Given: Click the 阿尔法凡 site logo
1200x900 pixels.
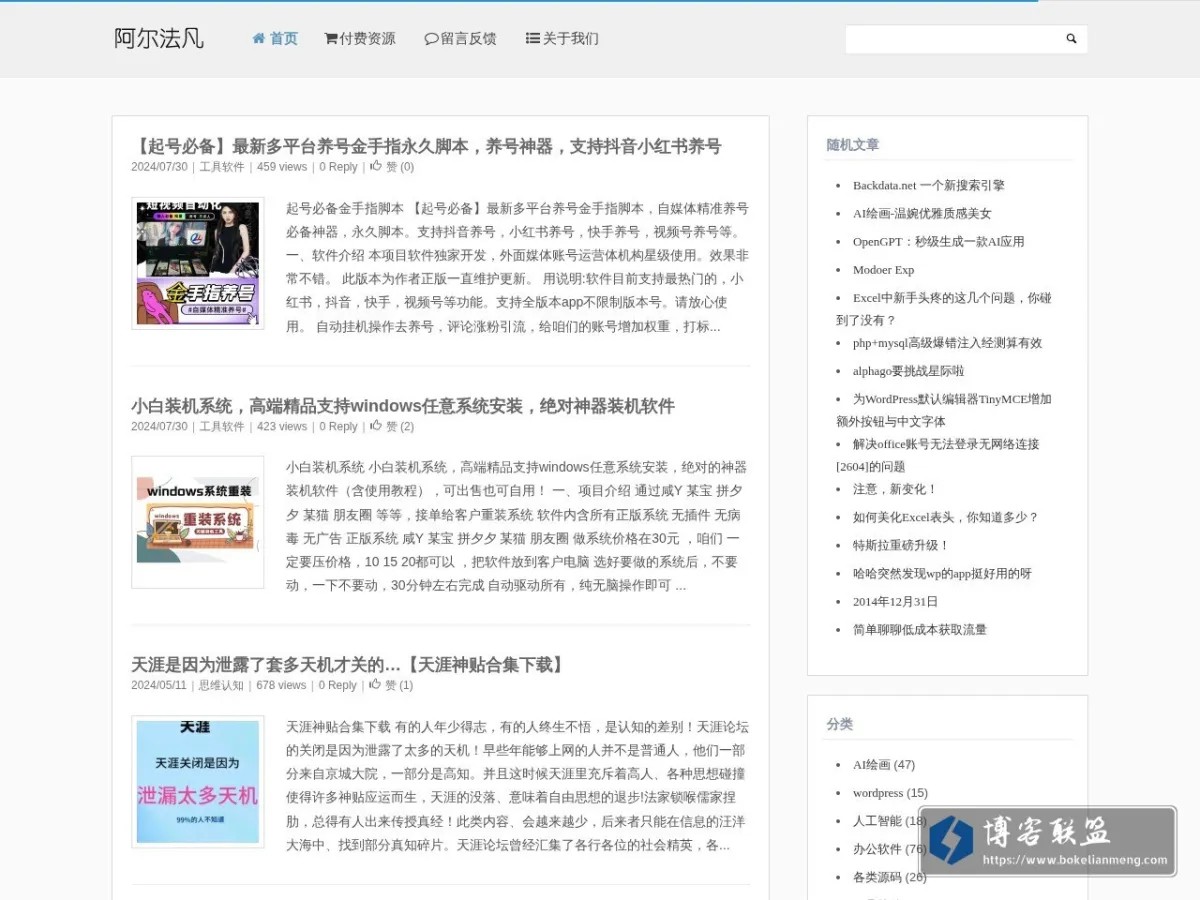Looking at the screenshot, I should pos(159,38).
